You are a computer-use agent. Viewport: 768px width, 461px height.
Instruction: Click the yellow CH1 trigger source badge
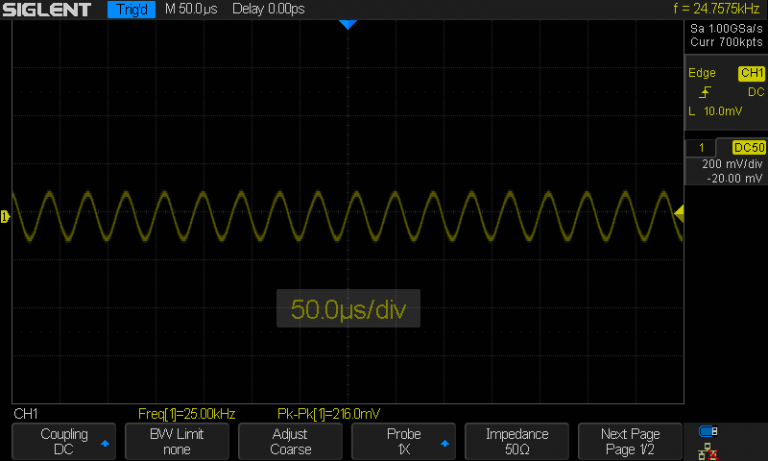(x=750, y=74)
